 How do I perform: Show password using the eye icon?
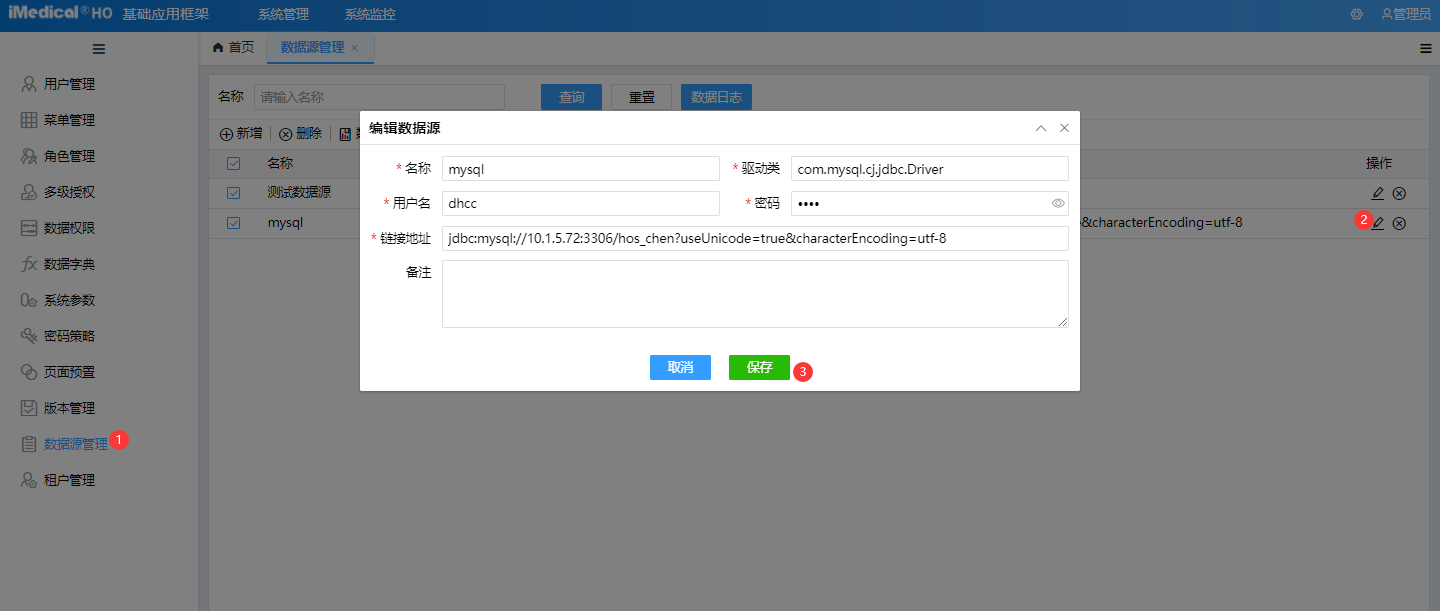tap(1058, 204)
